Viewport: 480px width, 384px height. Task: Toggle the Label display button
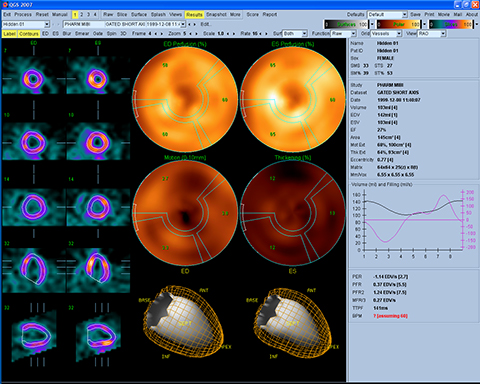tap(9, 34)
